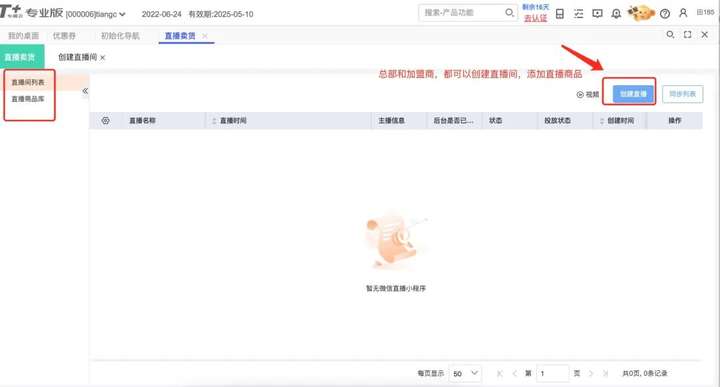The image size is (720, 387).
Task: Click the T+ logo icon
Action: pyautogui.click(x=11, y=11)
